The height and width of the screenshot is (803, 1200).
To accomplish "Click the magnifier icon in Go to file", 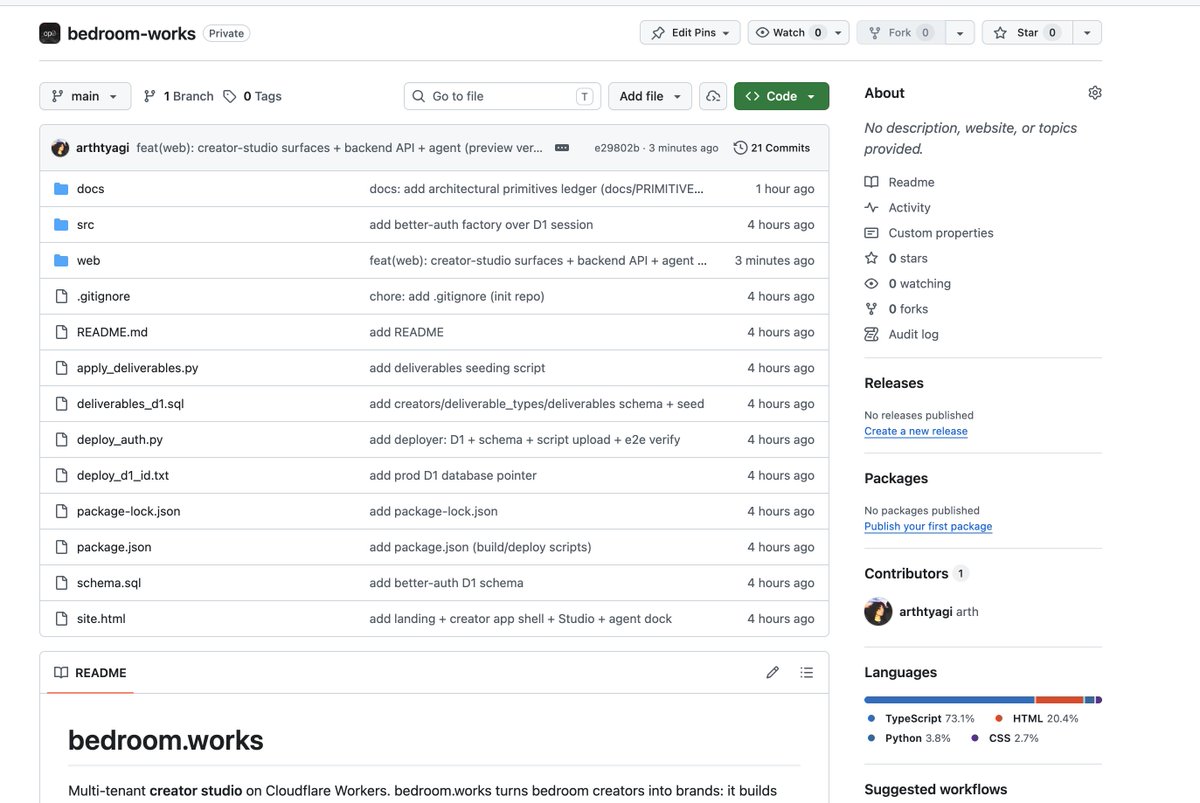I will tap(419, 96).
